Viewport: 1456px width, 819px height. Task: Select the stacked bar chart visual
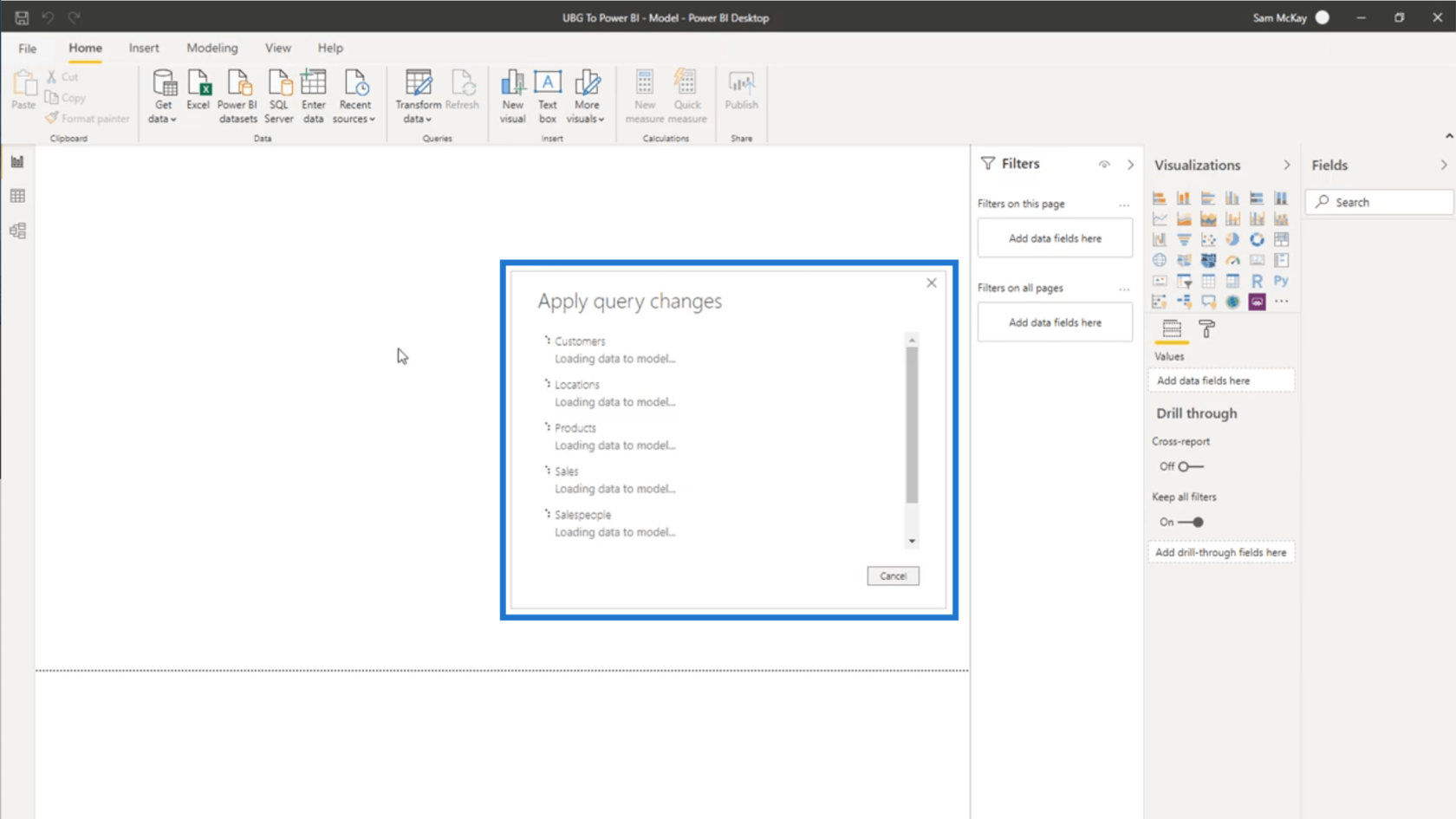pyautogui.click(x=1159, y=198)
